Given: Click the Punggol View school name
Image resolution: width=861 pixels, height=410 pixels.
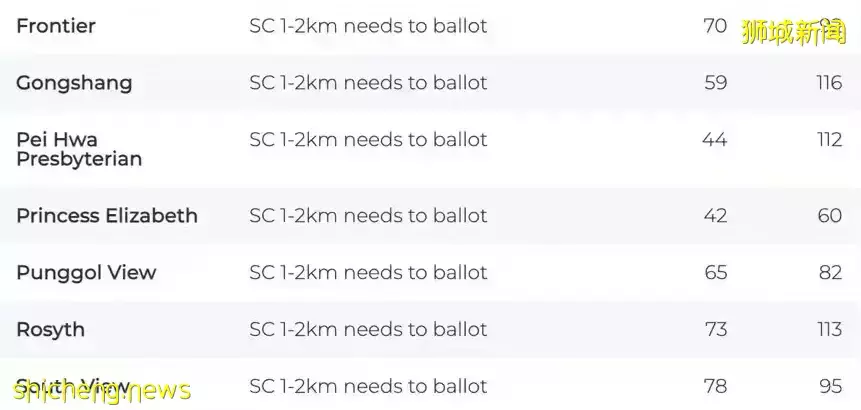Looking at the screenshot, I should [x=86, y=273].
